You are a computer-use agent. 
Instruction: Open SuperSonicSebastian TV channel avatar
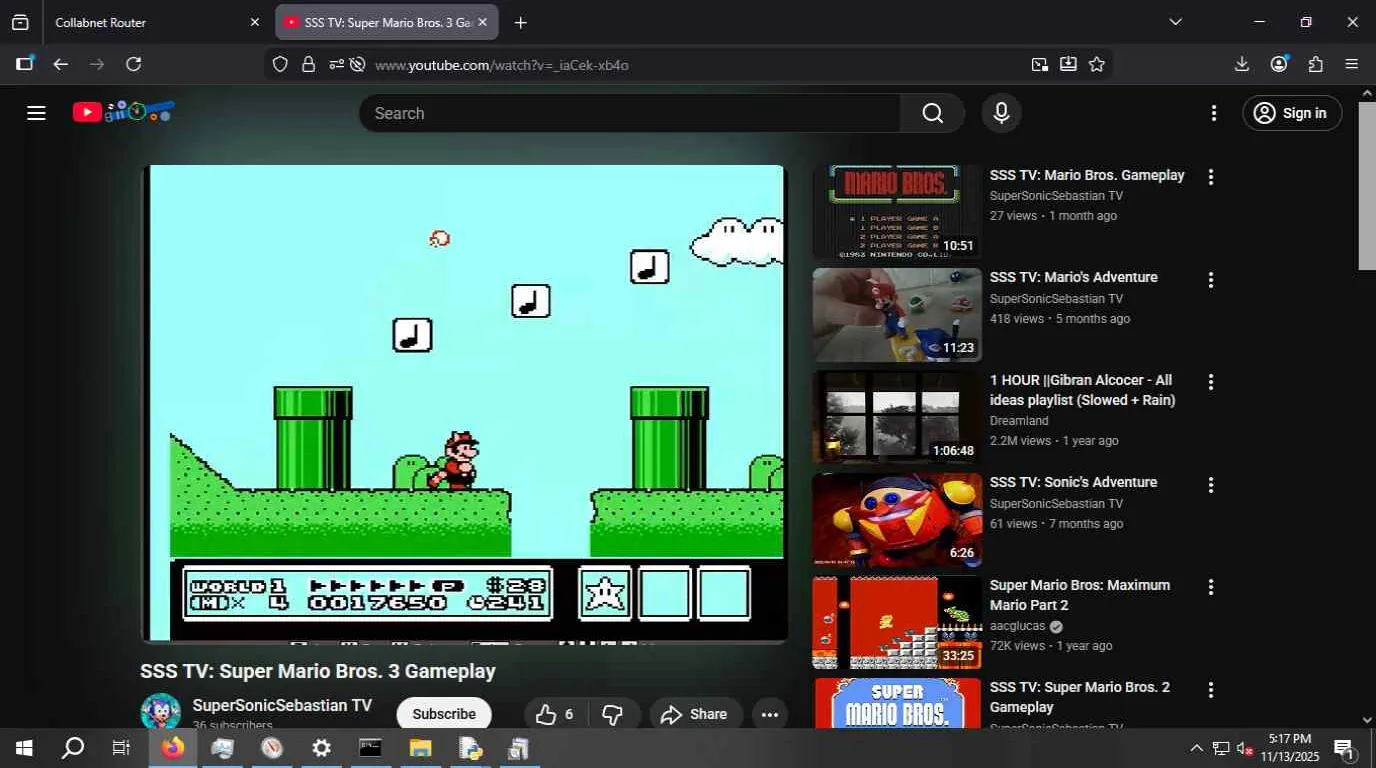point(160,711)
